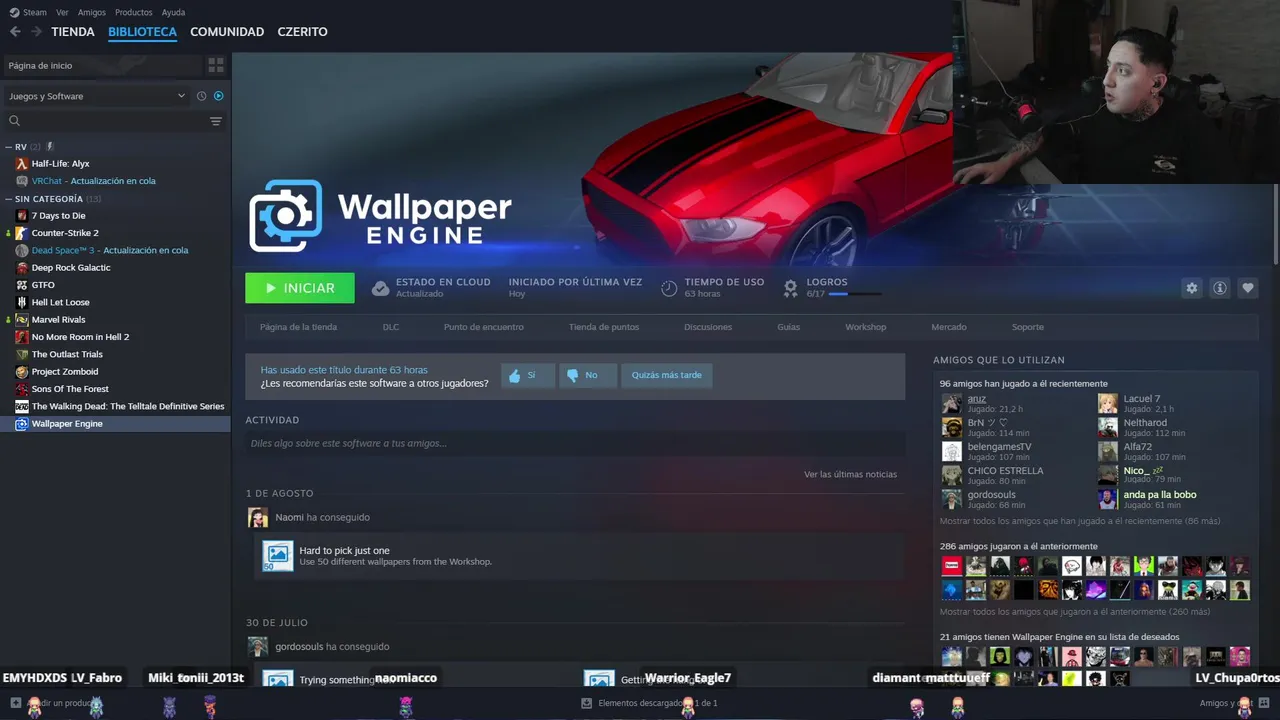The width and height of the screenshot is (1280, 720).
Task: Choose Quizás más tarde
Action: tap(666, 375)
